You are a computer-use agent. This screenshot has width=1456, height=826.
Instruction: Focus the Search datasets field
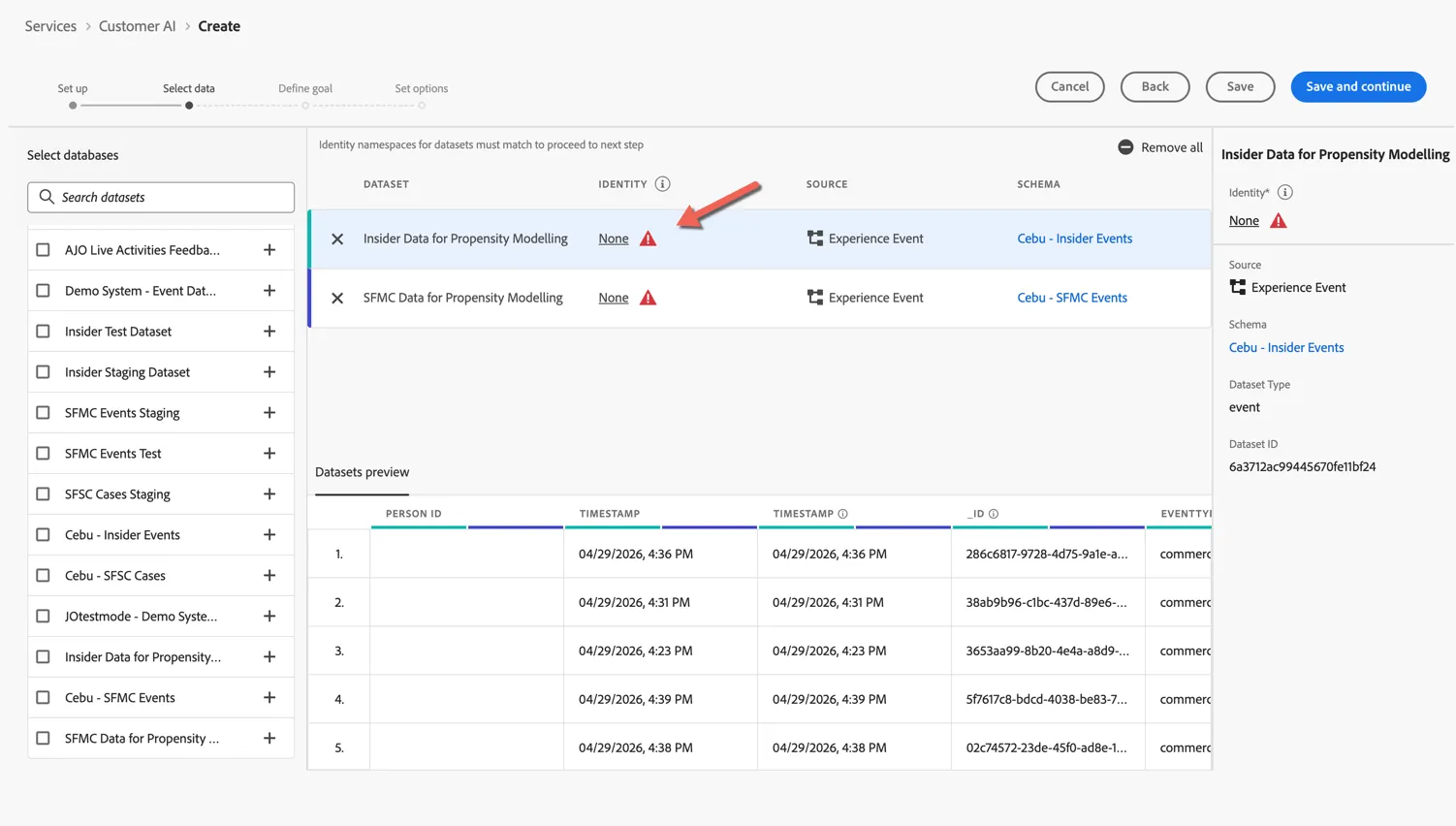pyautogui.click(x=161, y=197)
